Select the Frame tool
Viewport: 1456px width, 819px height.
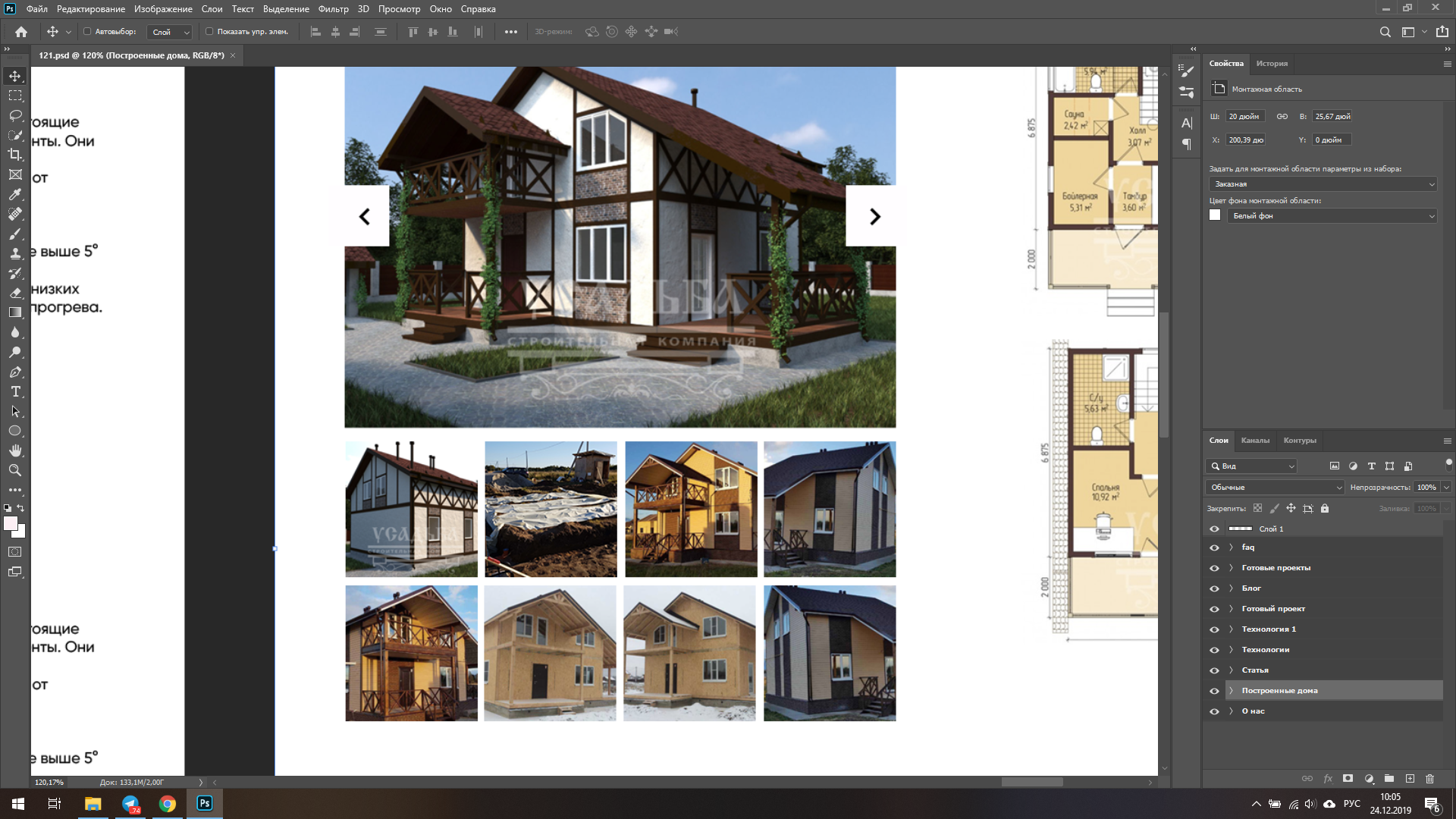tap(15, 174)
